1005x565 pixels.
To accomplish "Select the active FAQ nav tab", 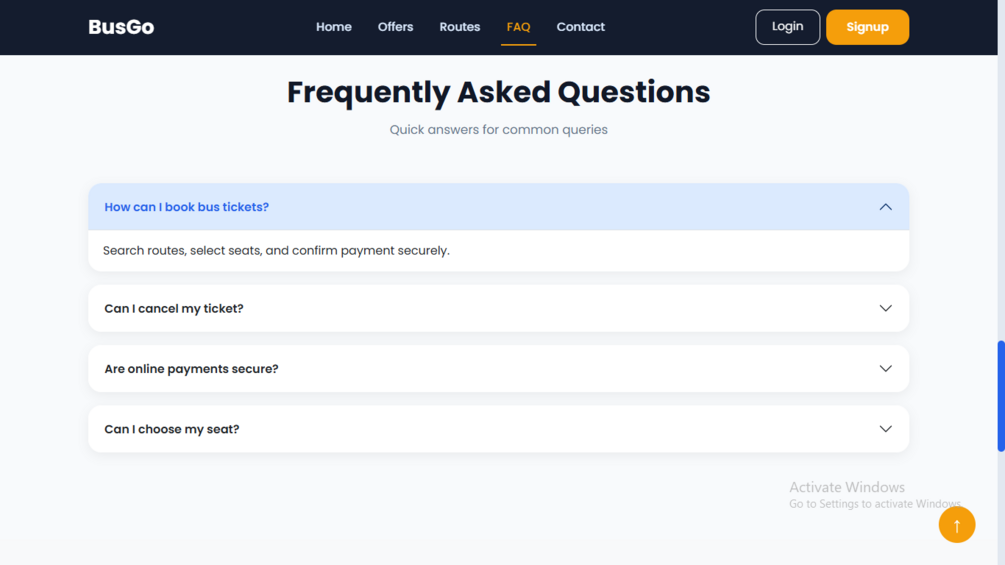I will (518, 27).
